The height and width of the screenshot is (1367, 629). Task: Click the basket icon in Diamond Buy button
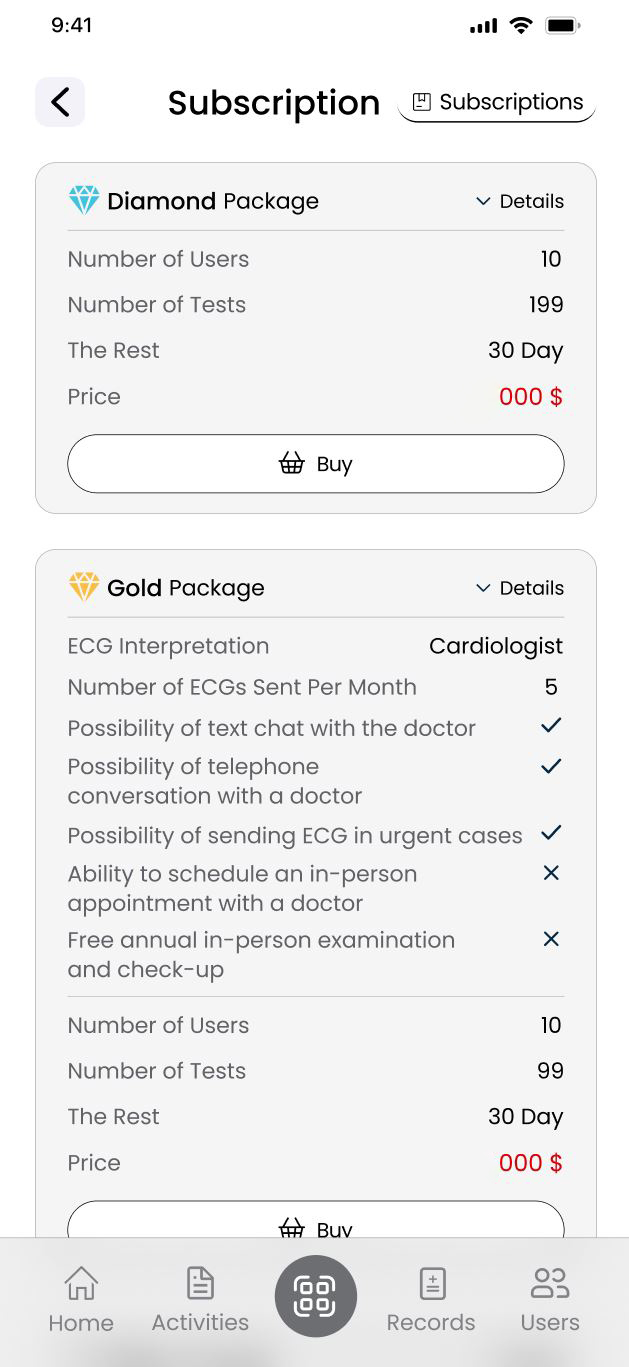point(291,464)
